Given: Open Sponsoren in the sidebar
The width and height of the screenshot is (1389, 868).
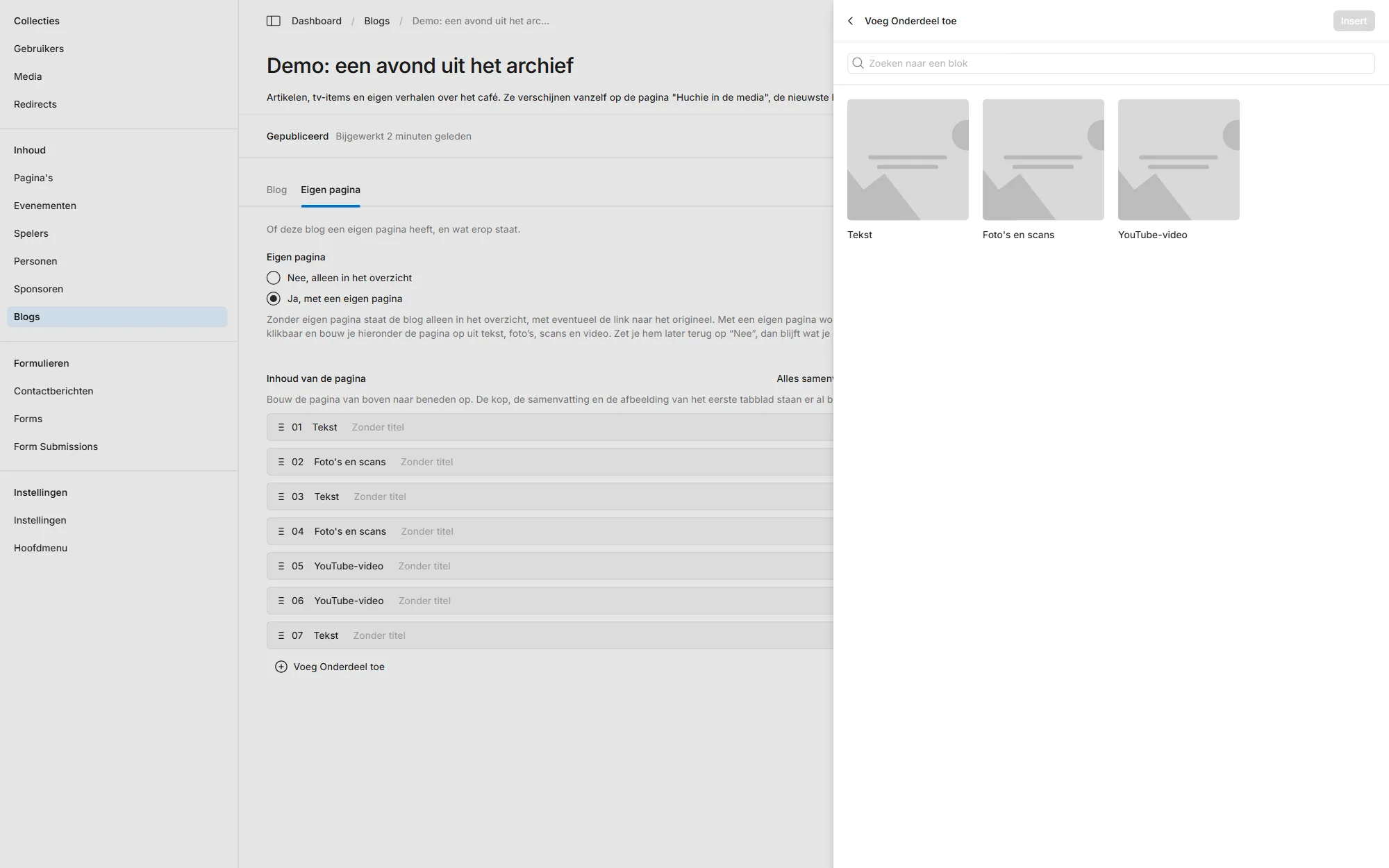Looking at the screenshot, I should pyautogui.click(x=39, y=289).
